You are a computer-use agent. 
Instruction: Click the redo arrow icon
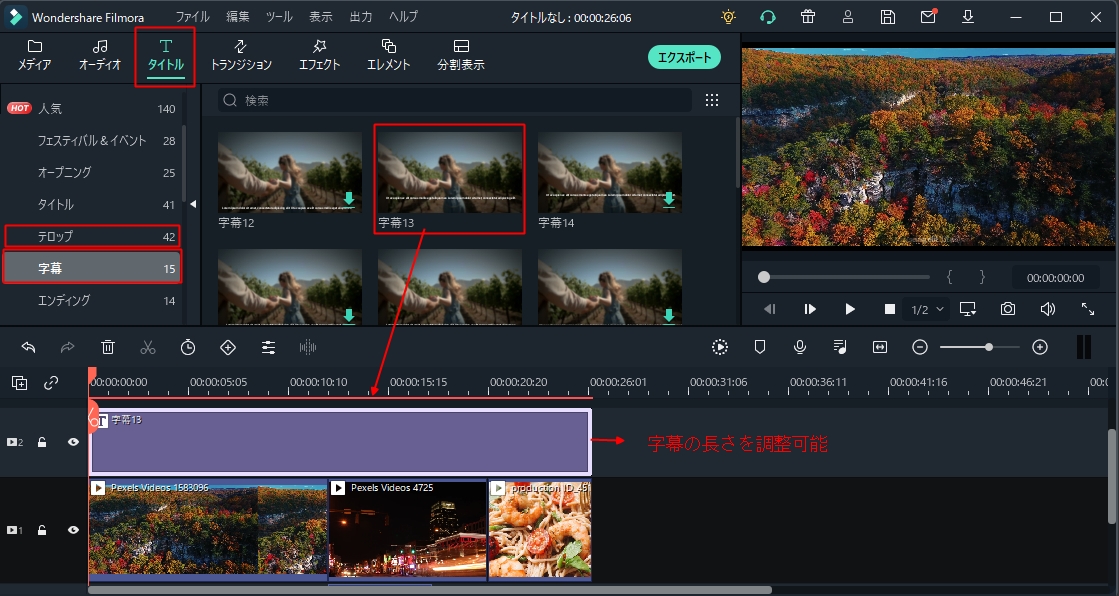click(68, 348)
